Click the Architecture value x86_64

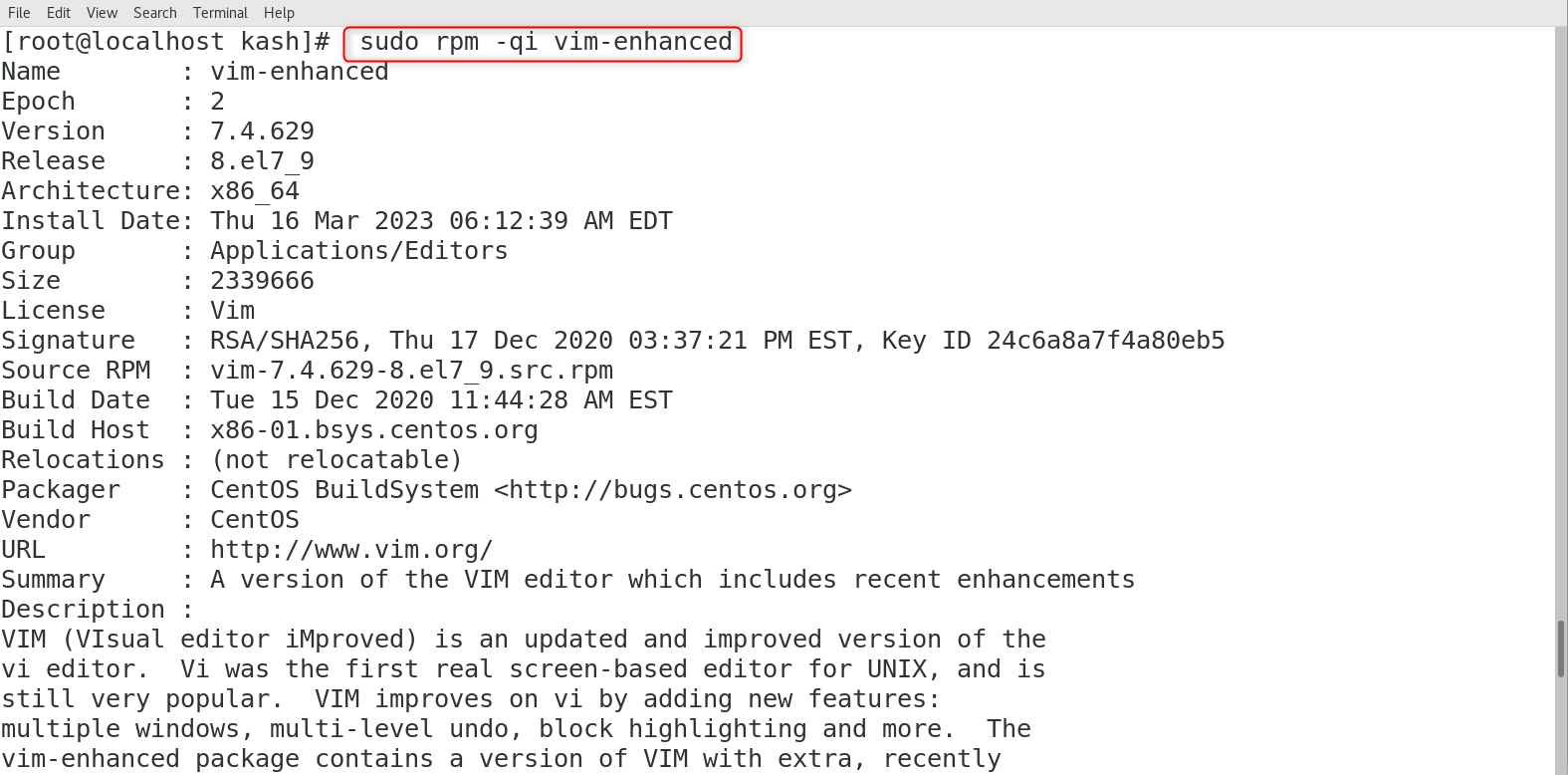tap(254, 190)
